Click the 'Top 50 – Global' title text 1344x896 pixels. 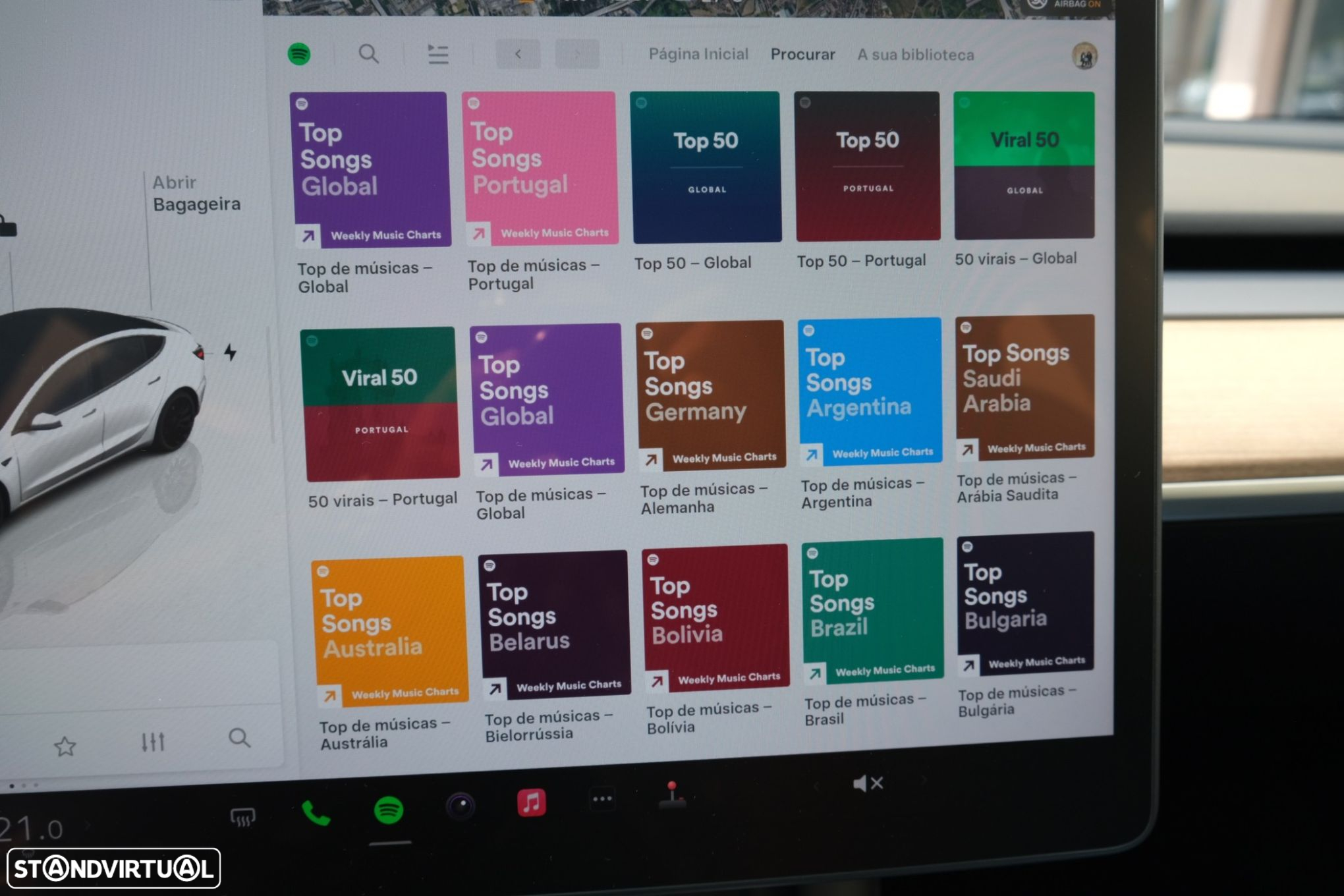pos(692,263)
